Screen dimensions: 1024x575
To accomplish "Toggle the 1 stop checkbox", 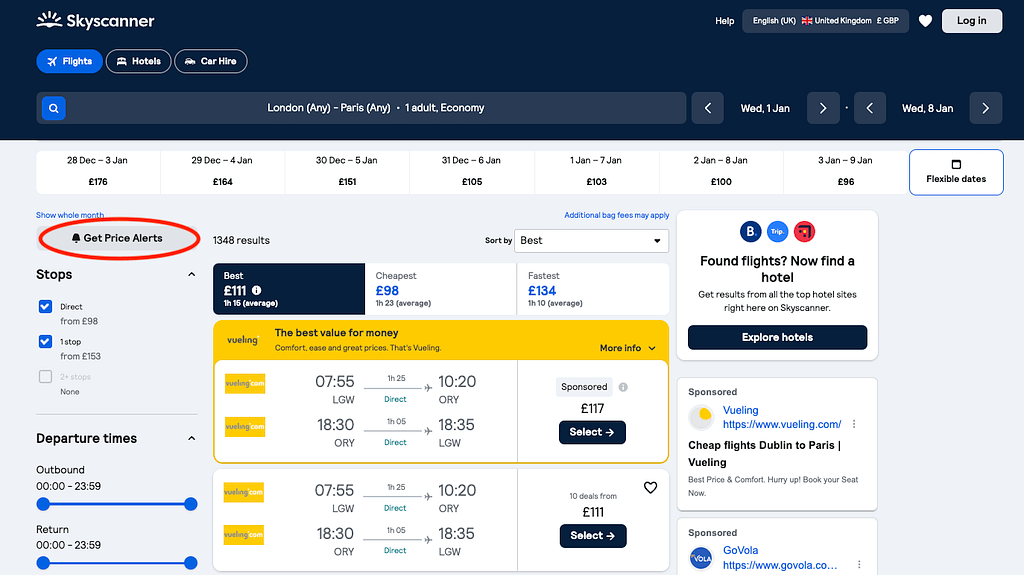I will (45, 341).
